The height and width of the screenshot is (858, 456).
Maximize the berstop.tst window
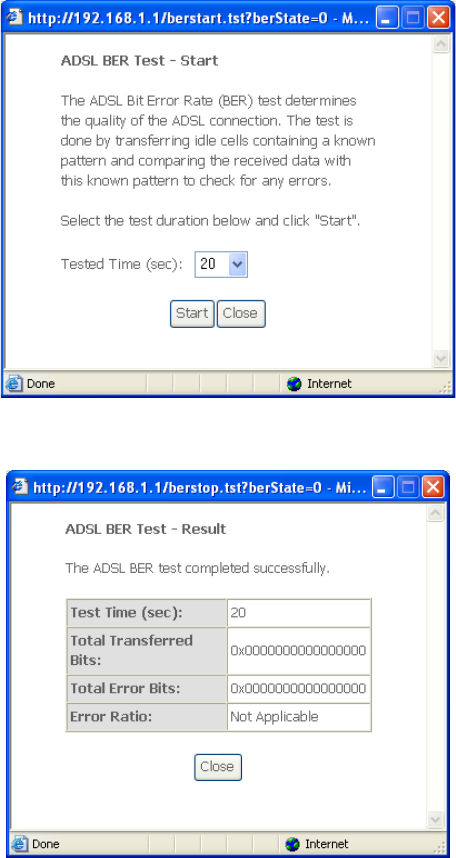tap(409, 486)
